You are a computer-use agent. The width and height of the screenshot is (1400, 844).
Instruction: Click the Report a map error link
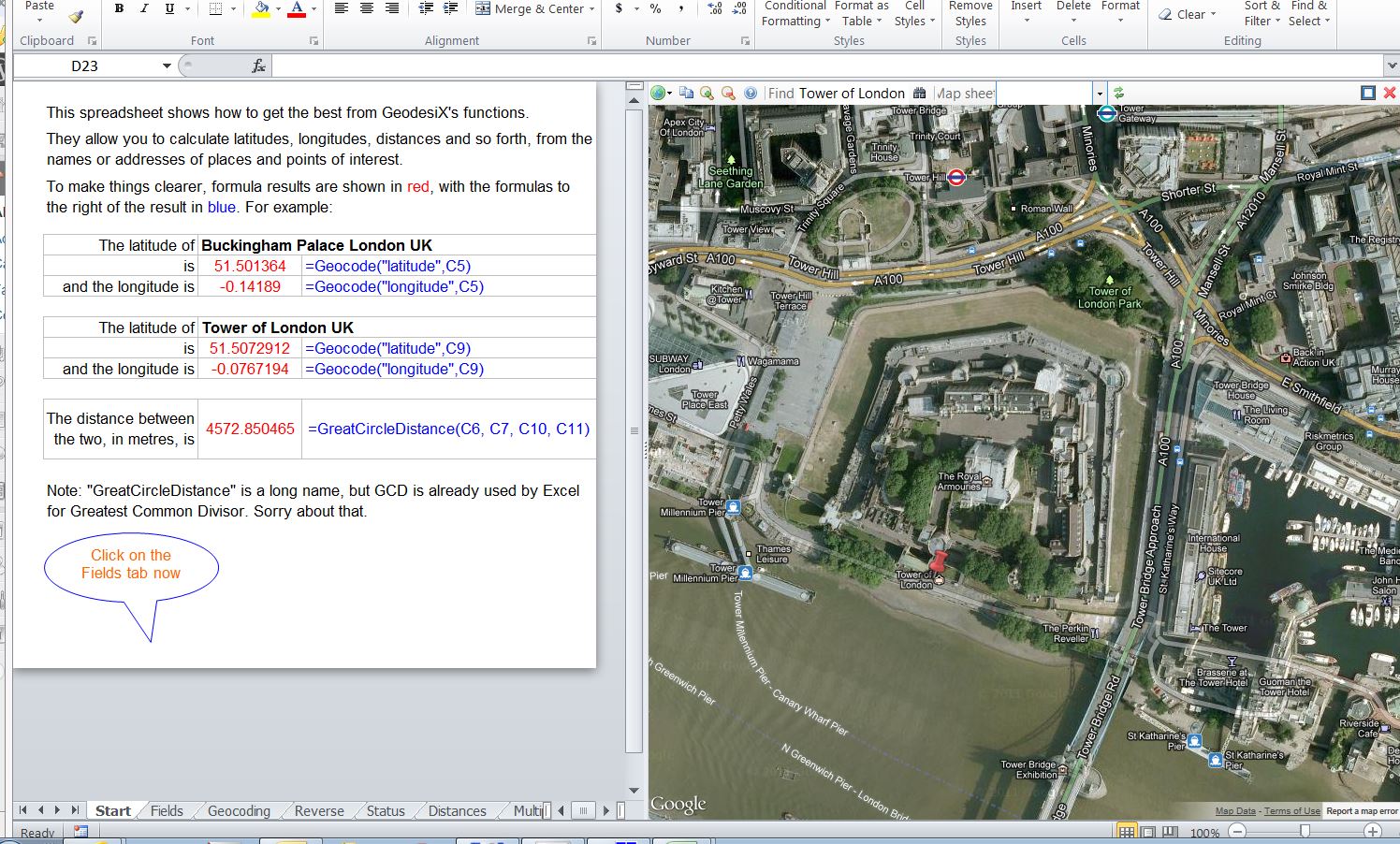(1362, 811)
